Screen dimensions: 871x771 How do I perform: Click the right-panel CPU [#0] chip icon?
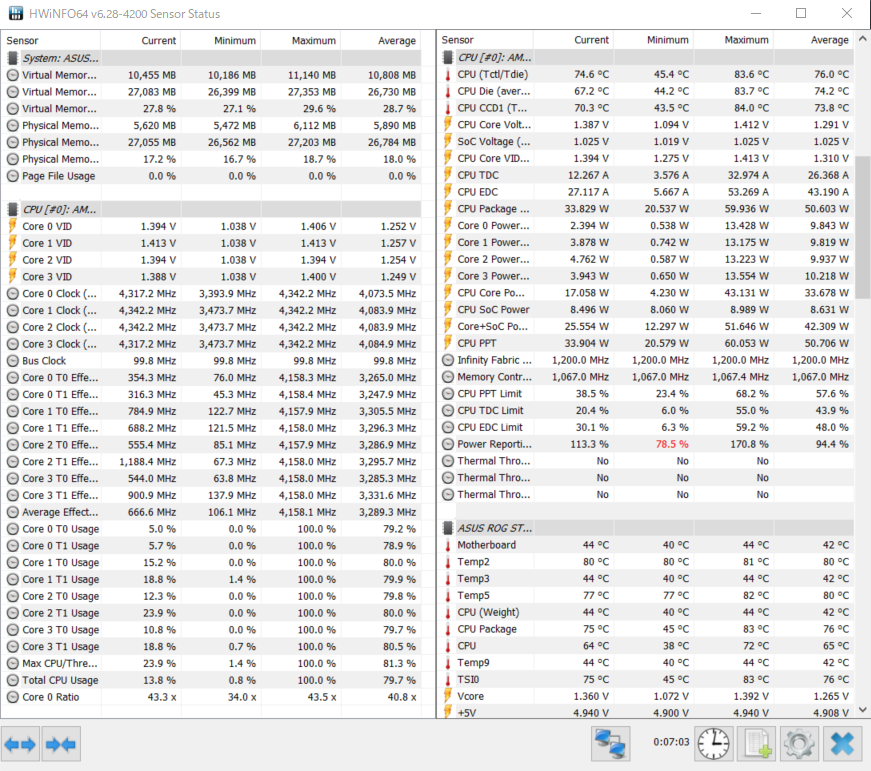tap(448, 57)
